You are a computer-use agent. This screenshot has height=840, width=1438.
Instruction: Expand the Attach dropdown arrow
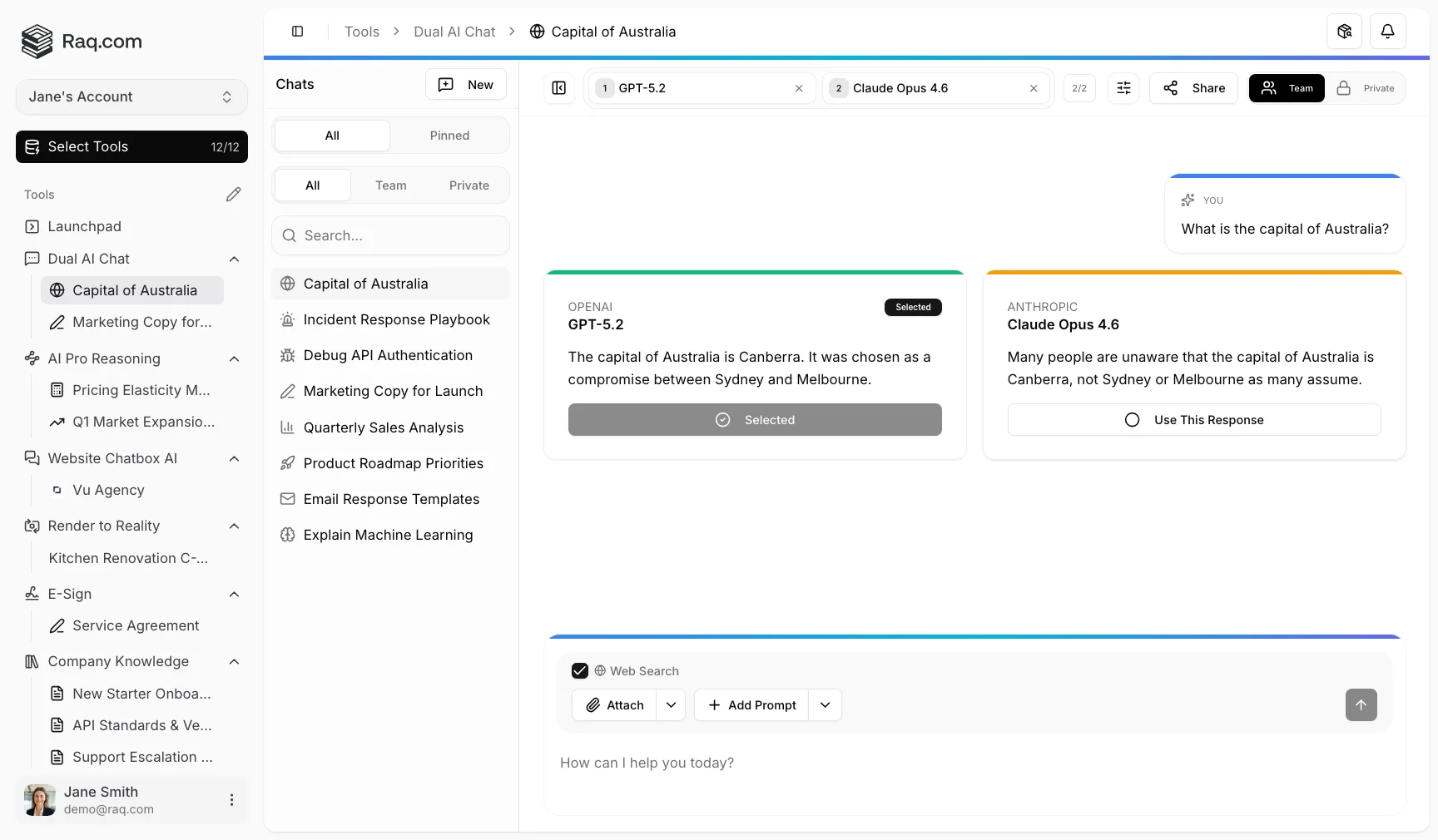(671, 705)
